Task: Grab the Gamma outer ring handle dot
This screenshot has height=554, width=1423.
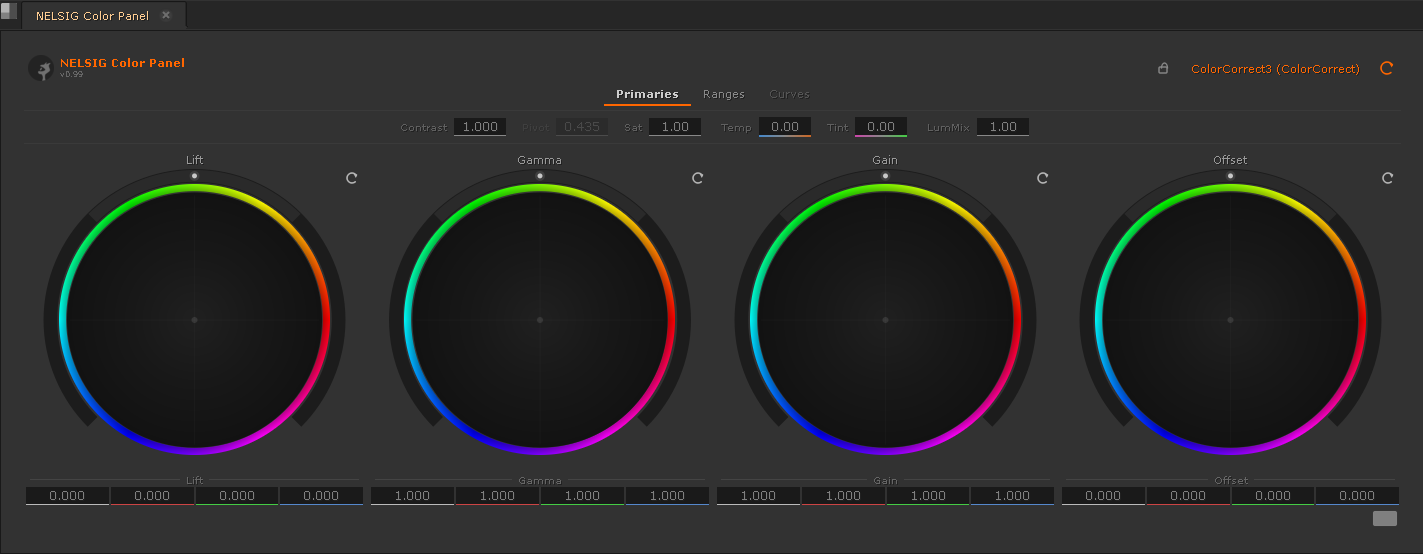Action: tap(540, 176)
